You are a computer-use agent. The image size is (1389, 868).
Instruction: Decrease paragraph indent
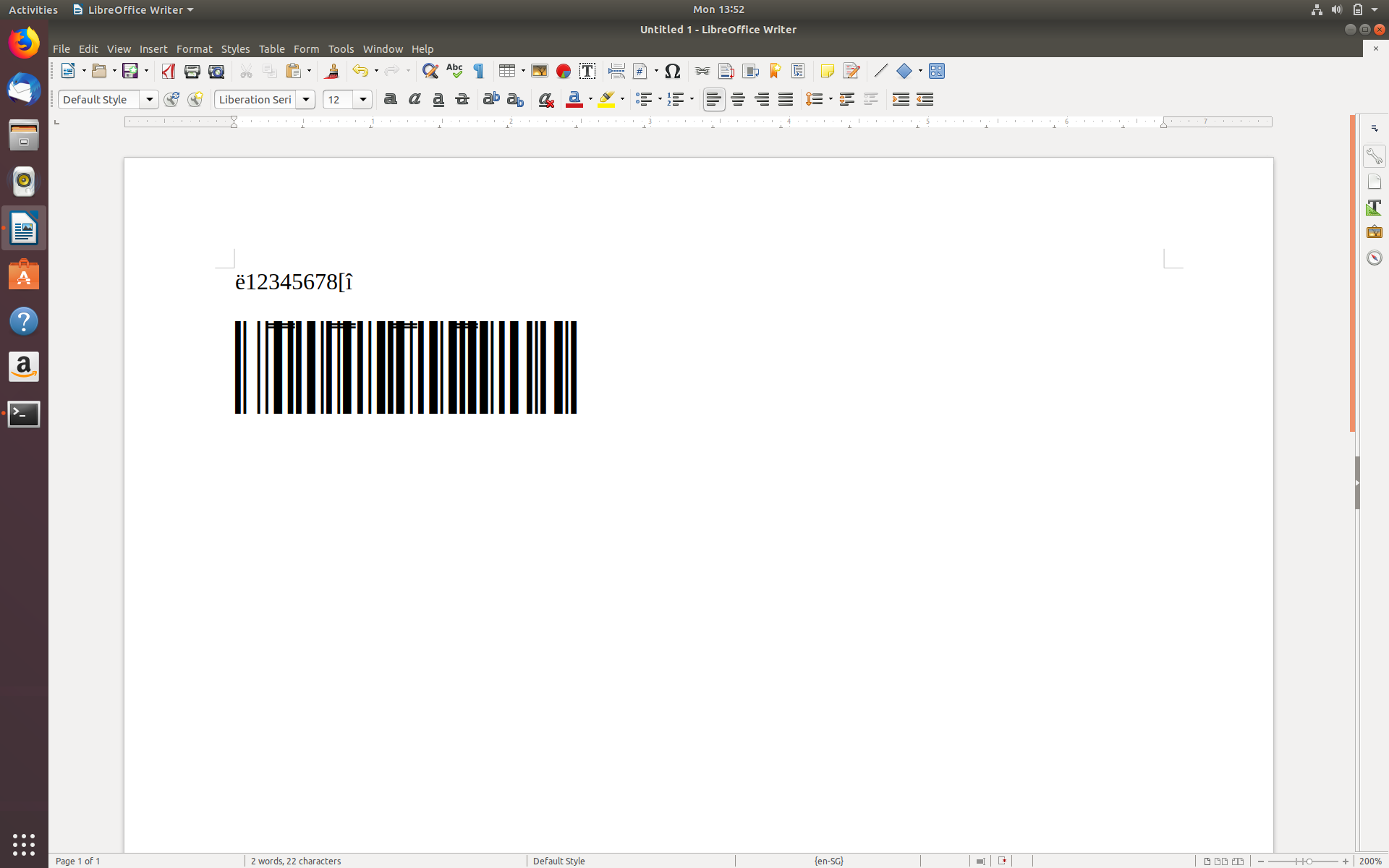tap(925, 99)
